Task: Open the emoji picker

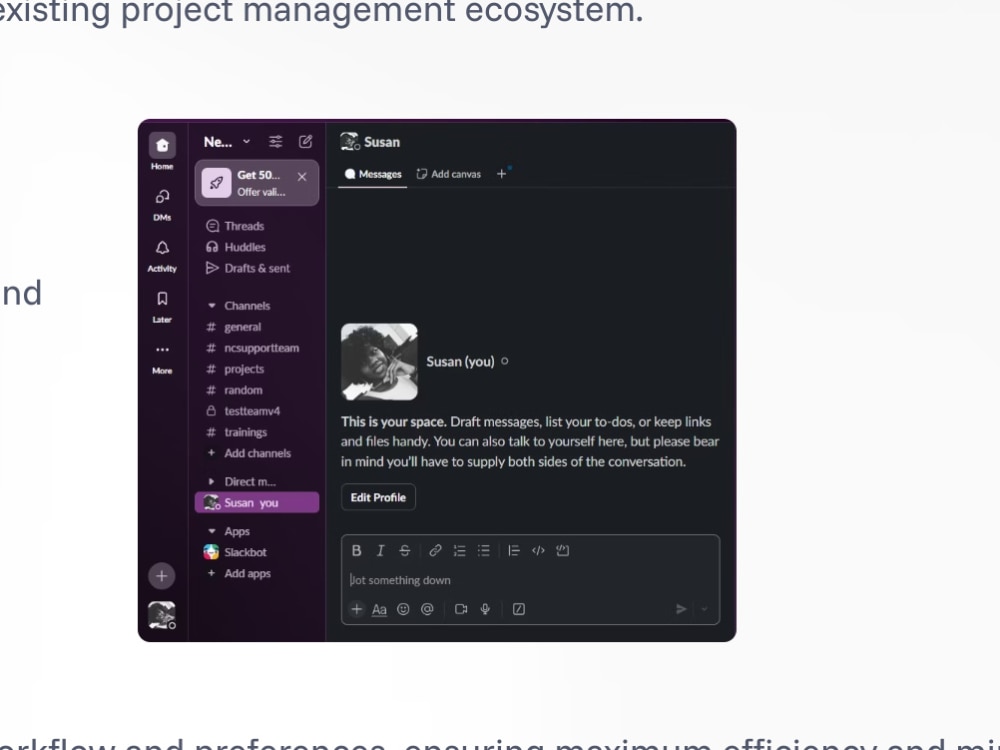Action: coord(403,609)
